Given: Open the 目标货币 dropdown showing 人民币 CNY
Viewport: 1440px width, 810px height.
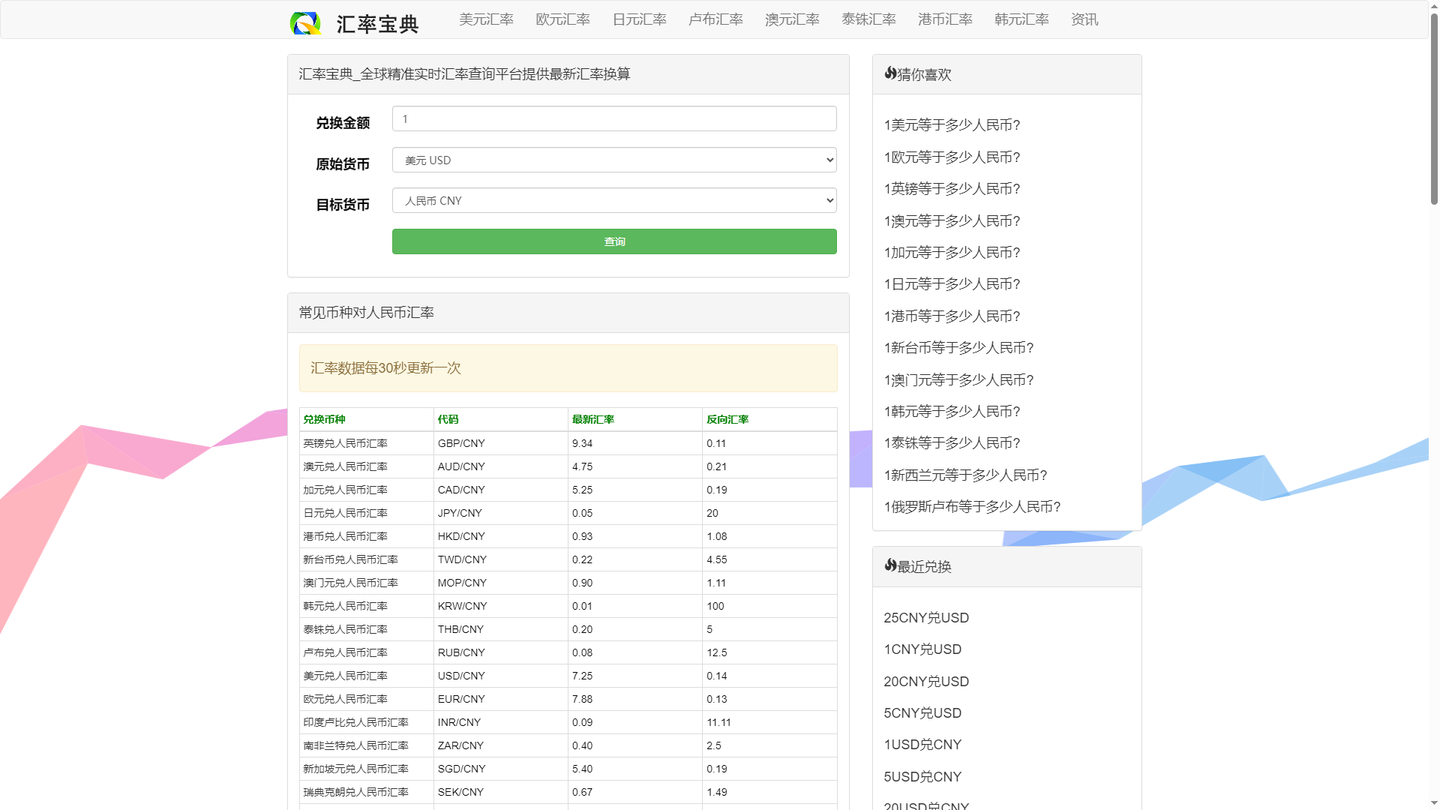Looking at the screenshot, I should [614, 200].
